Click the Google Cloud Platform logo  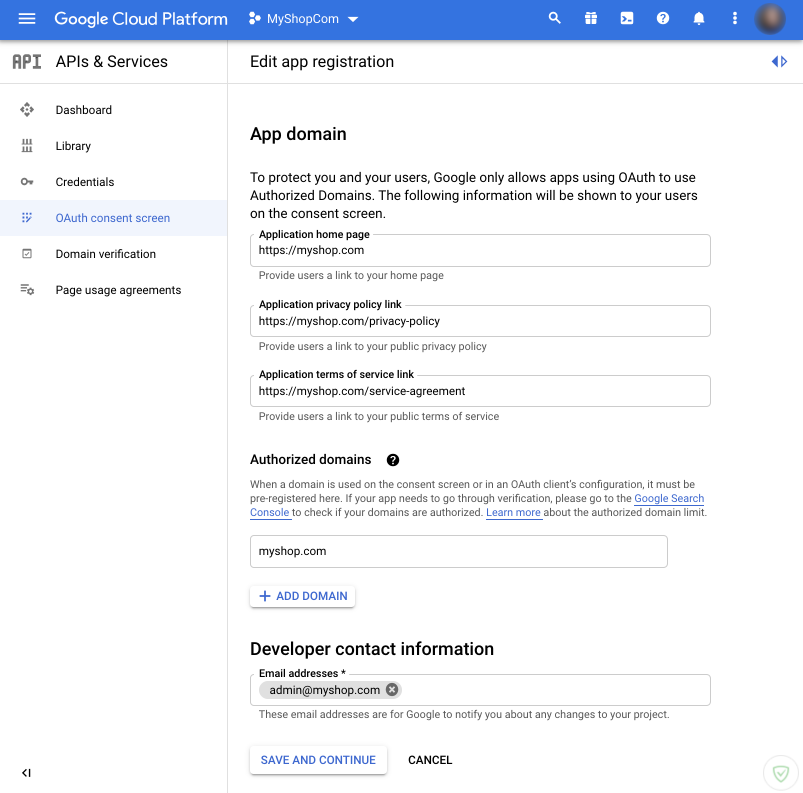point(141,19)
